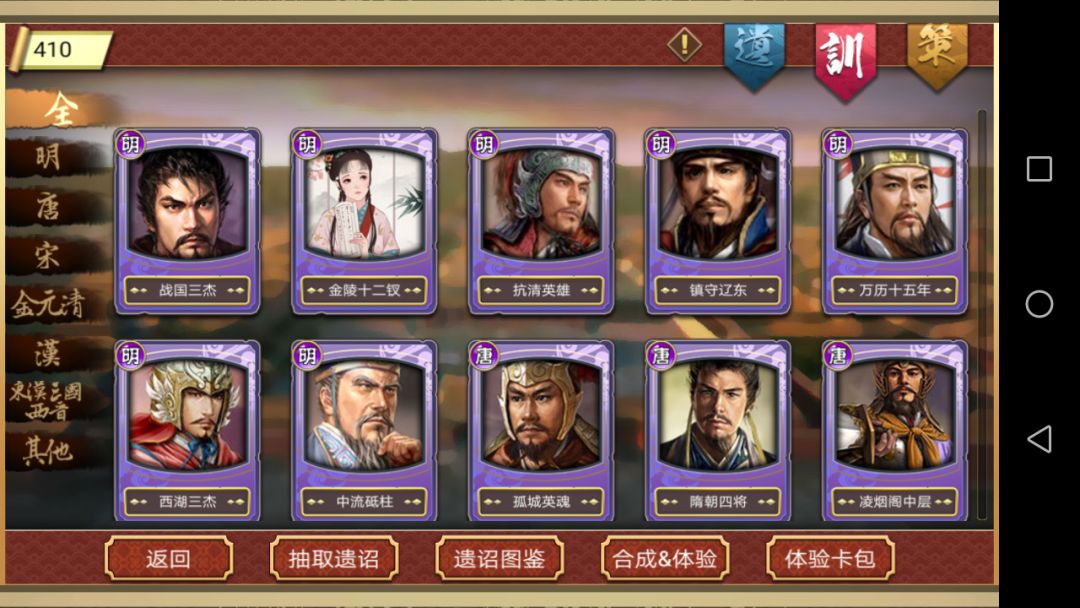Click the 合成&体验 button
Viewport: 1080px width, 608px height.
(x=665, y=558)
